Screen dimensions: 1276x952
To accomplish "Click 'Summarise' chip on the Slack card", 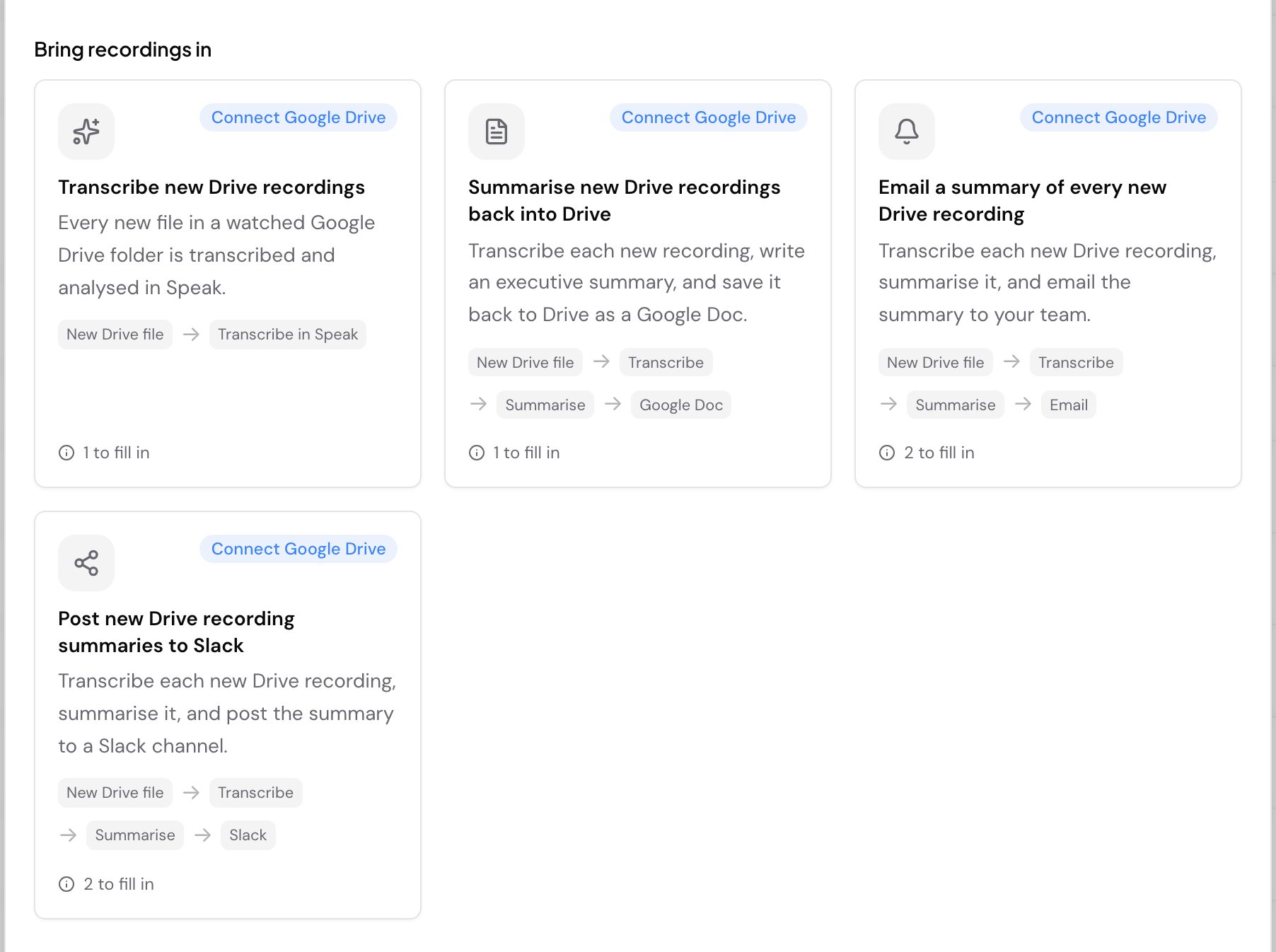I will pyautogui.click(x=135, y=835).
